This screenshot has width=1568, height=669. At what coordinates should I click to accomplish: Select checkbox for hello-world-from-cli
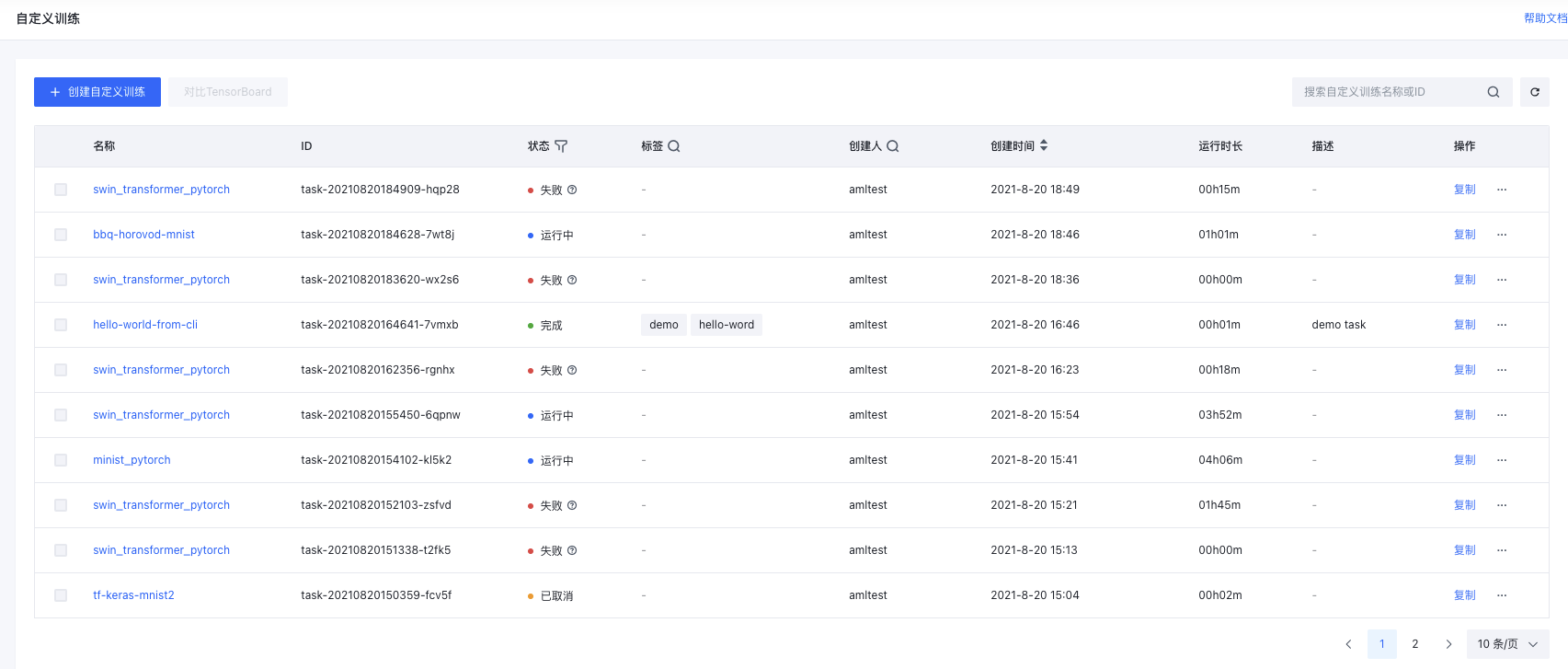tap(61, 325)
